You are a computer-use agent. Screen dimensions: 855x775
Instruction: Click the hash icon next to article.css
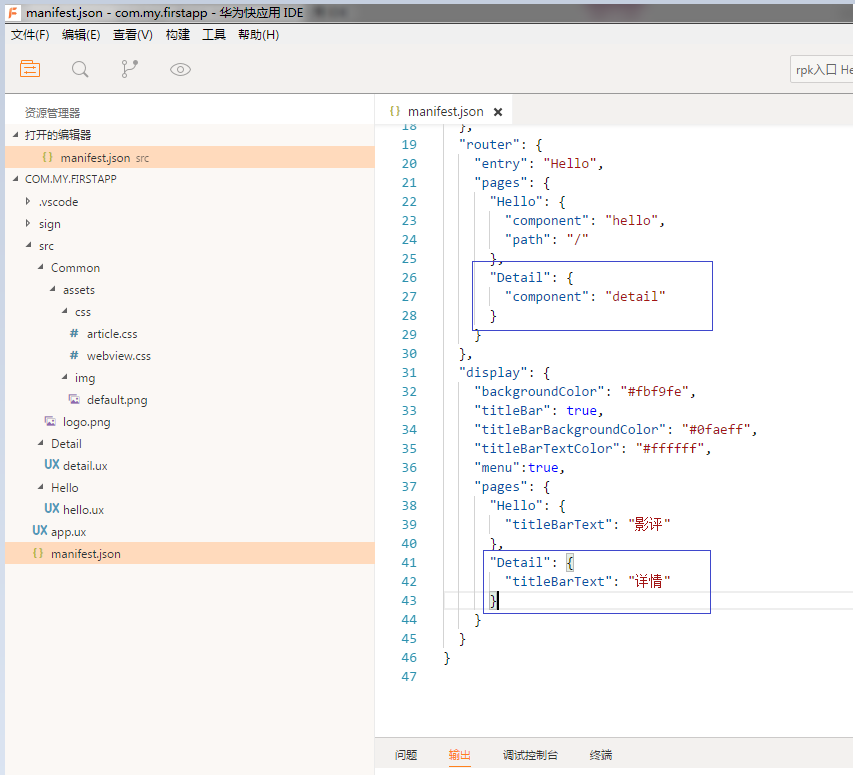point(74,333)
